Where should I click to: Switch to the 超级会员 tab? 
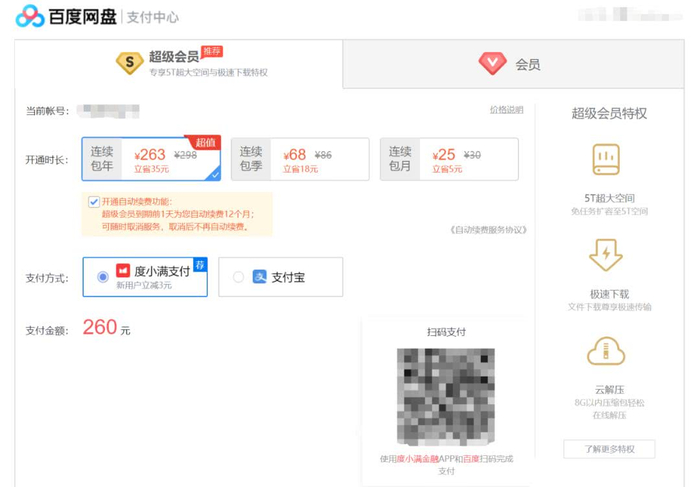pos(179,64)
